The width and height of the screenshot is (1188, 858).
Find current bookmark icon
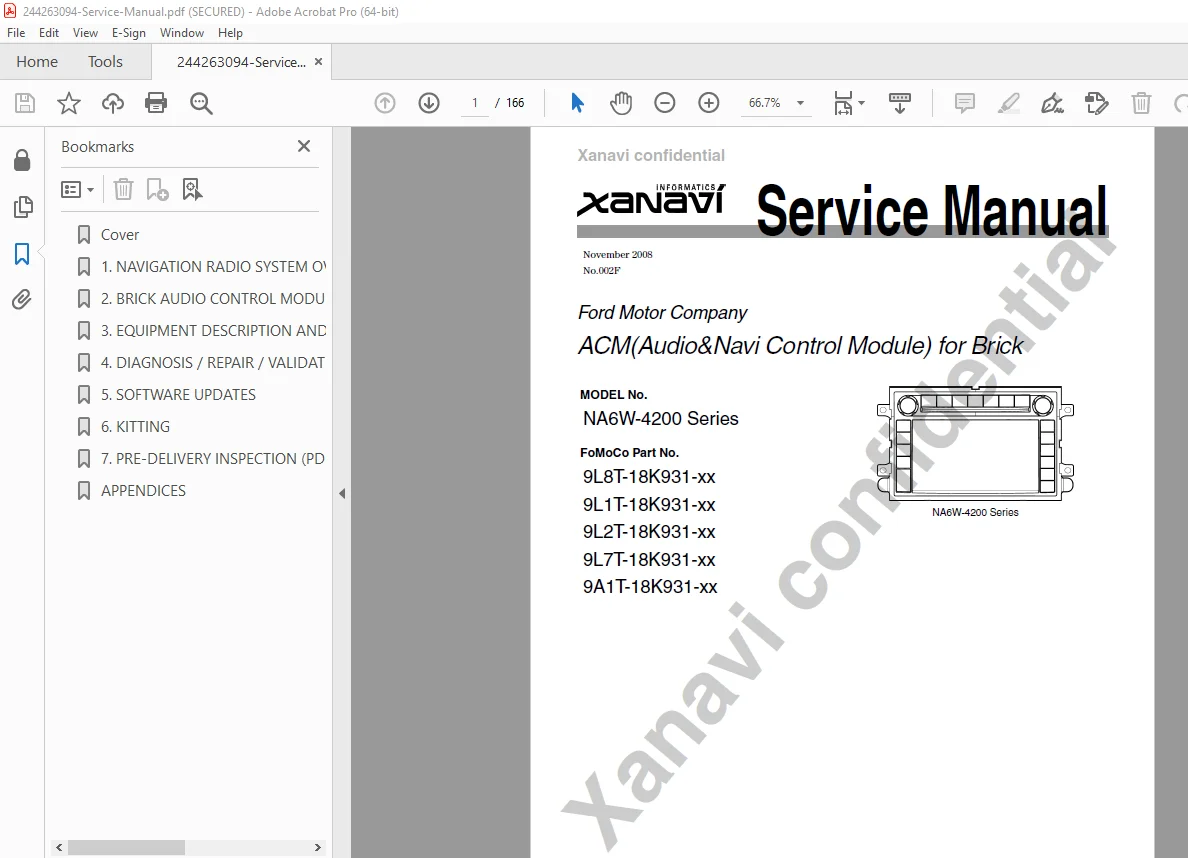click(x=192, y=189)
